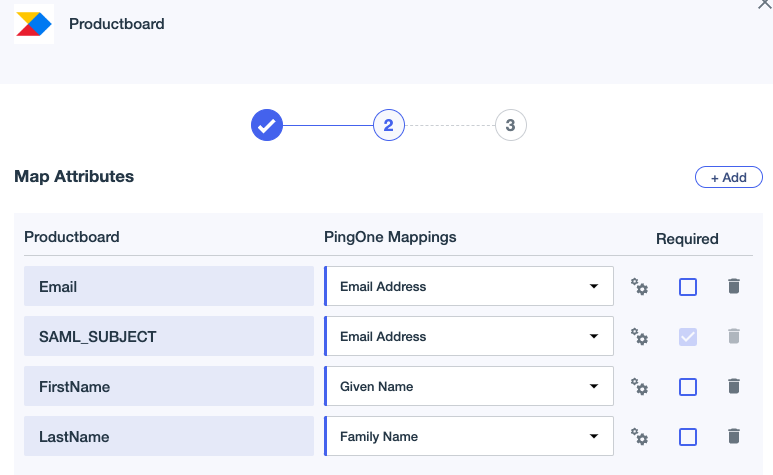Screen dimensions: 773x475
Task: Click the Productboard logo icon
Action: (34, 24)
